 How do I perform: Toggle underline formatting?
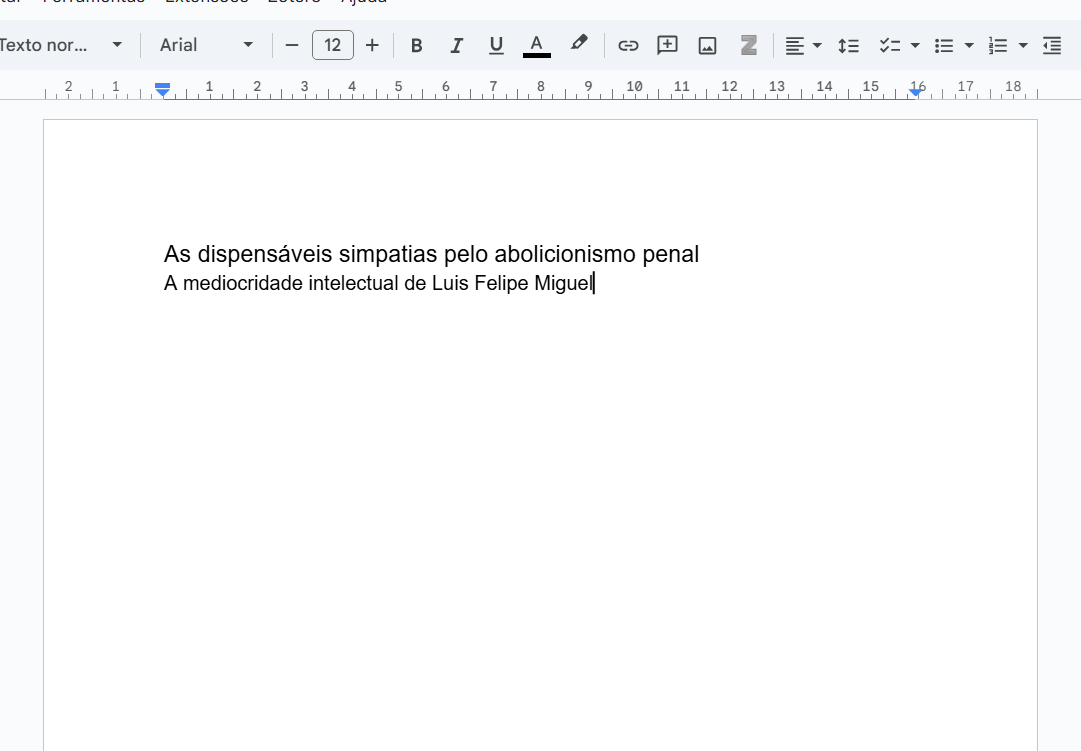point(496,45)
